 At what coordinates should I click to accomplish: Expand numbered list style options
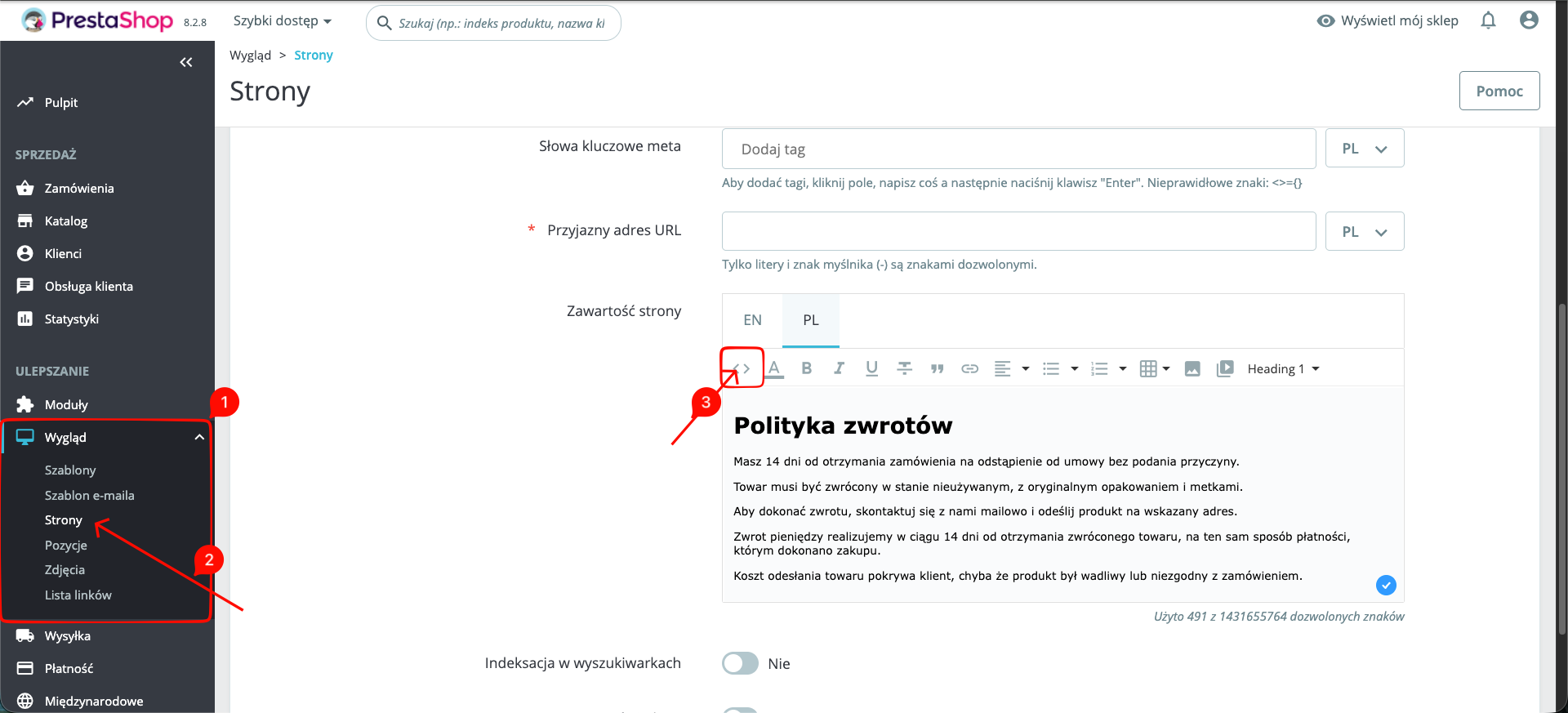[1123, 369]
